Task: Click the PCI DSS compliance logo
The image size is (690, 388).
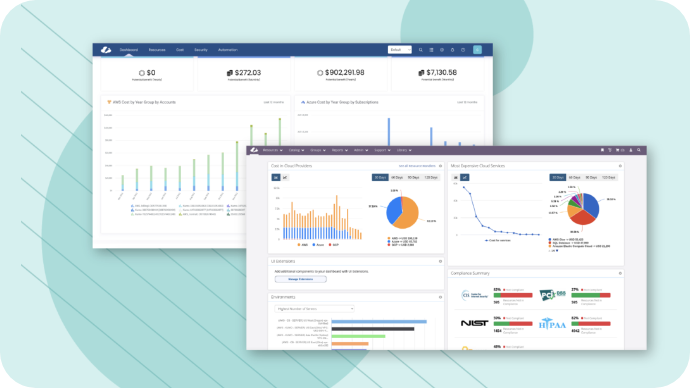Action: pyautogui.click(x=552, y=294)
